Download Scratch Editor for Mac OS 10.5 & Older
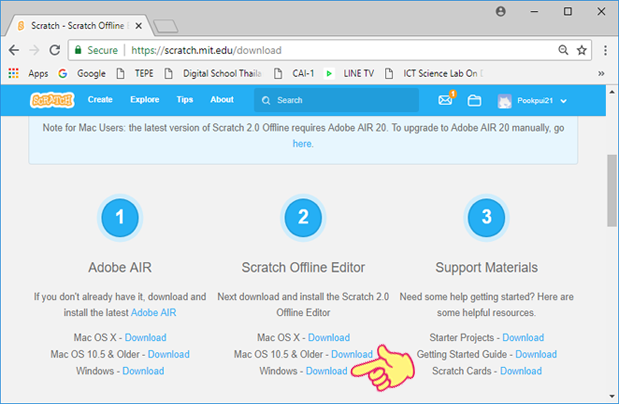Screen dimensions: 619x404 pyautogui.click(x=352, y=354)
